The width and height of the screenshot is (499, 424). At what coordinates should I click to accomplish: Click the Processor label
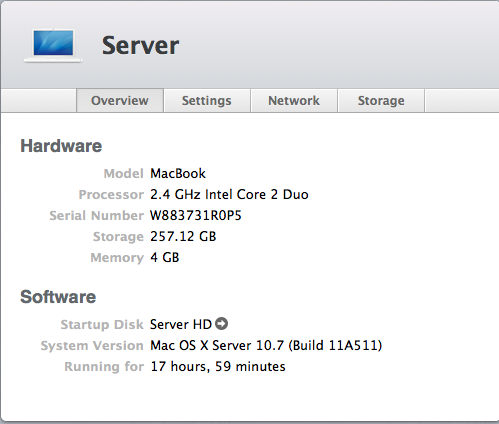(x=111, y=194)
